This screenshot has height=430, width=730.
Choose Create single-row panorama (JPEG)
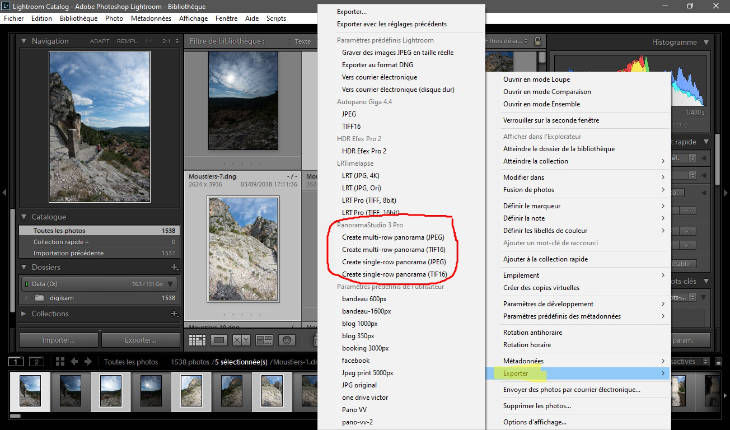(x=394, y=262)
